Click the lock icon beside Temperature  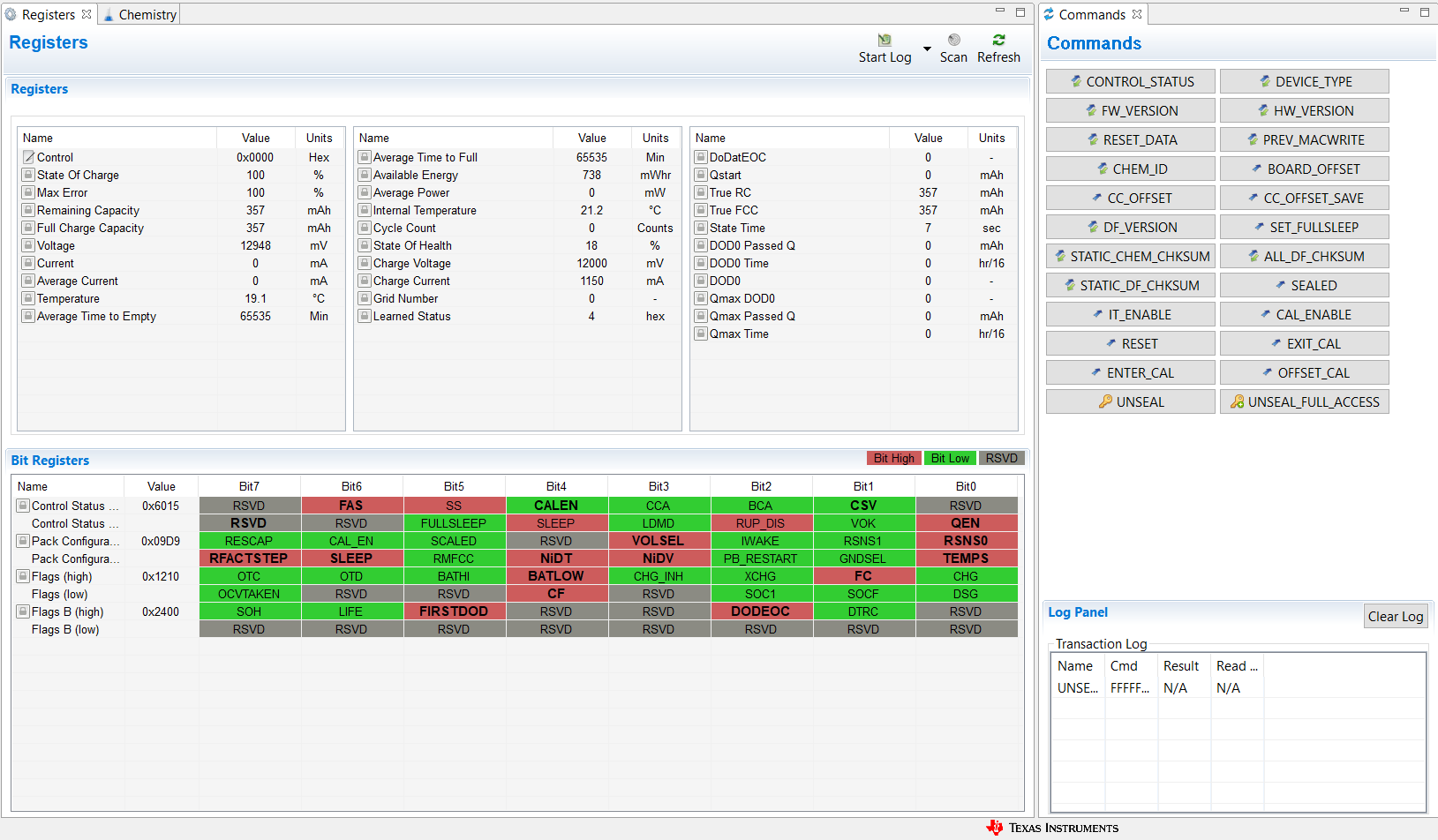28,298
